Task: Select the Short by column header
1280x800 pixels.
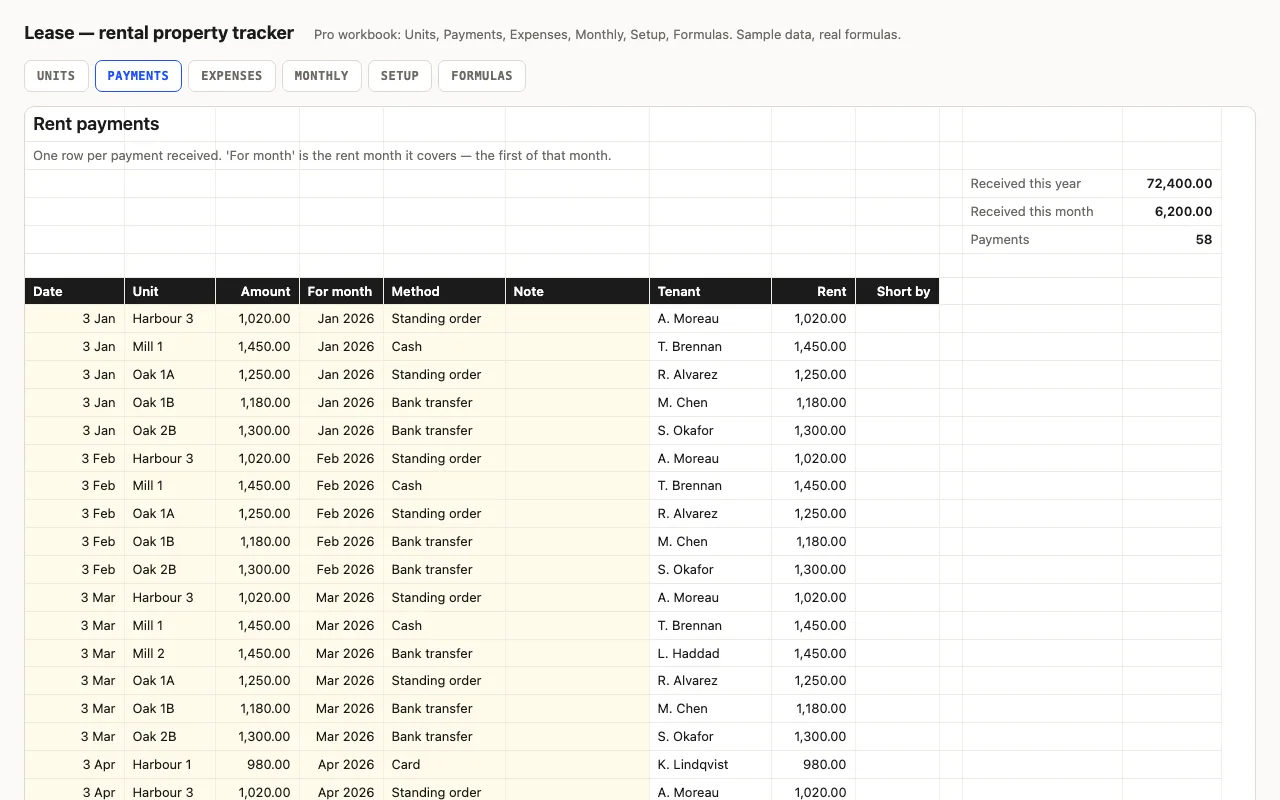Action: 898,291
